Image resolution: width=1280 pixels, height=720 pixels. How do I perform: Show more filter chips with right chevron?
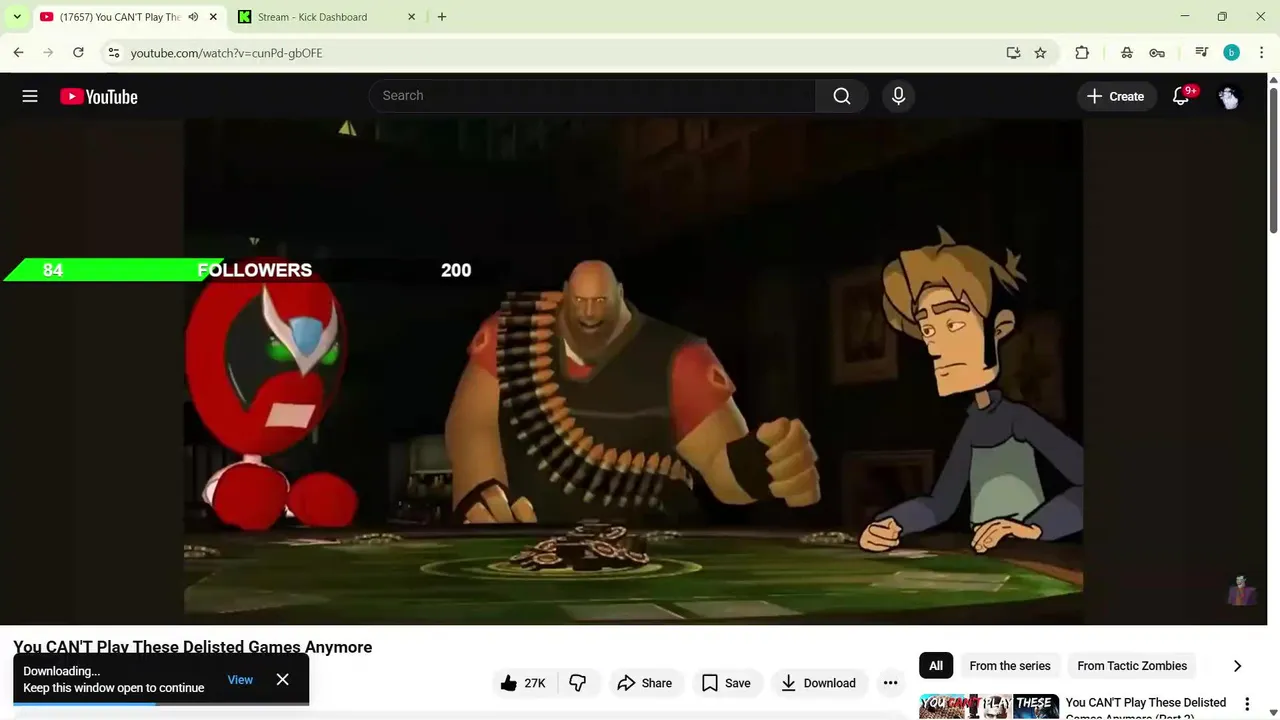[x=1237, y=666]
